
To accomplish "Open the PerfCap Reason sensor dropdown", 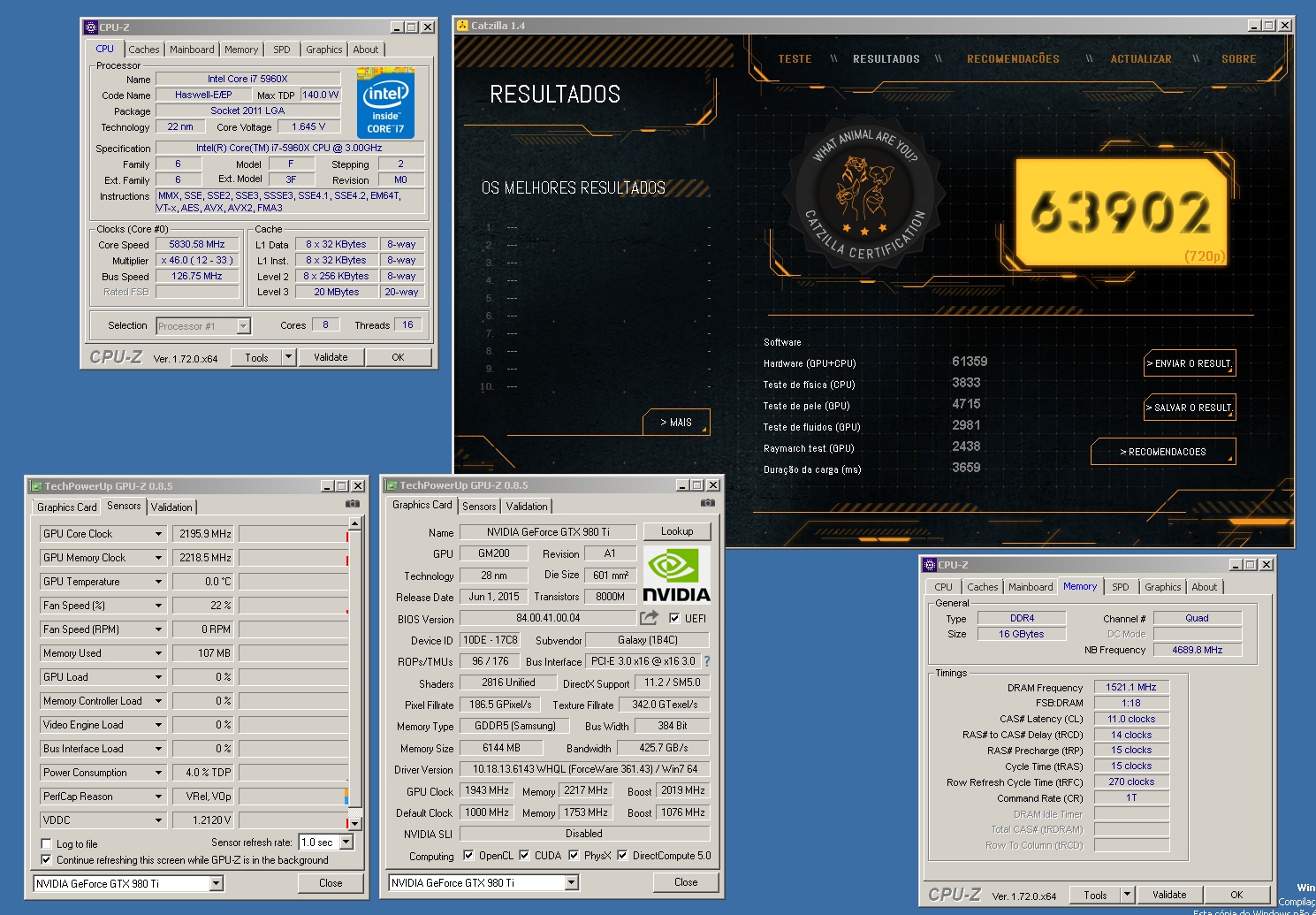I will (158, 797).
